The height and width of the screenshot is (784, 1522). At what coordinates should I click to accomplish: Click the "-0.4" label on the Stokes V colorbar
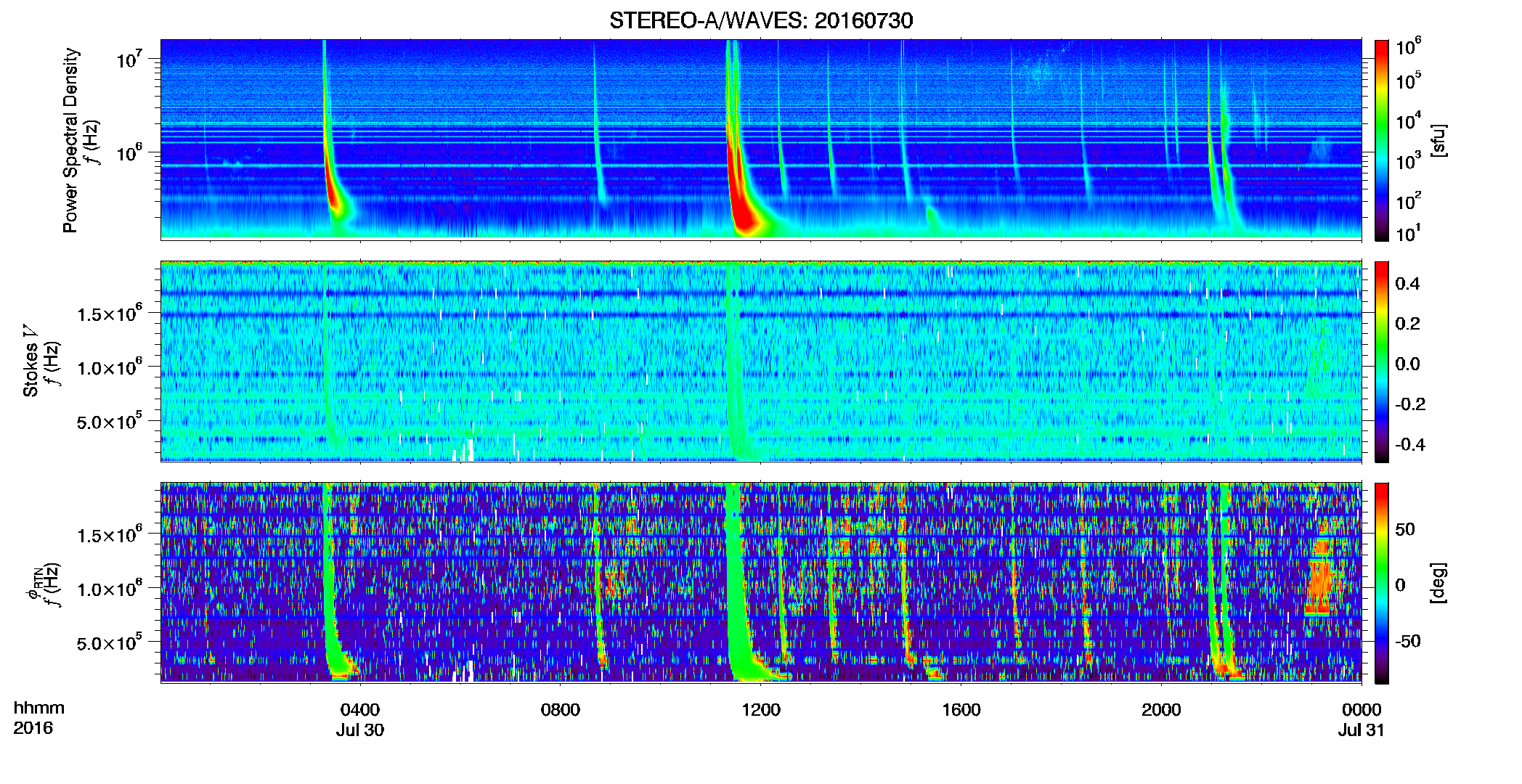1410,444
